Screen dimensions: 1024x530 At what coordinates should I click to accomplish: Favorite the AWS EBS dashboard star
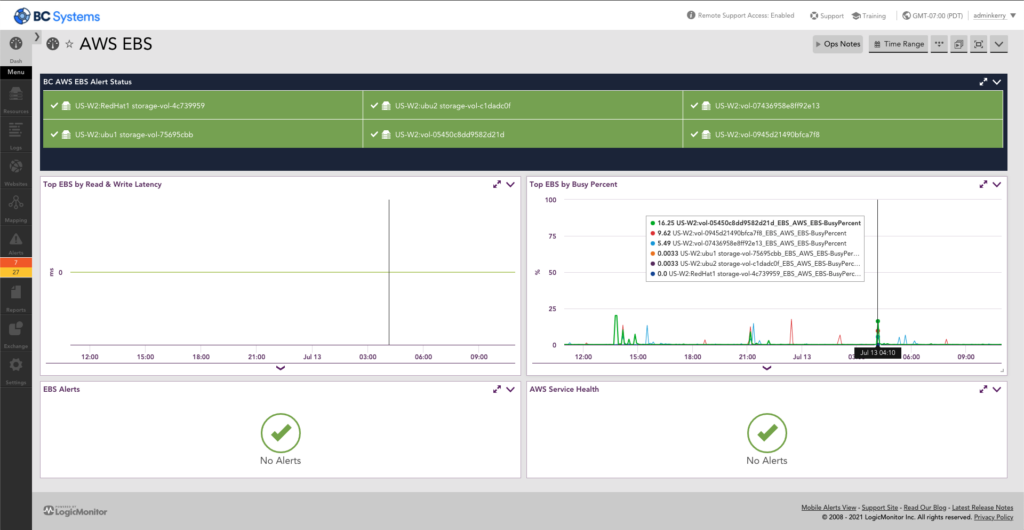point(69,44)
